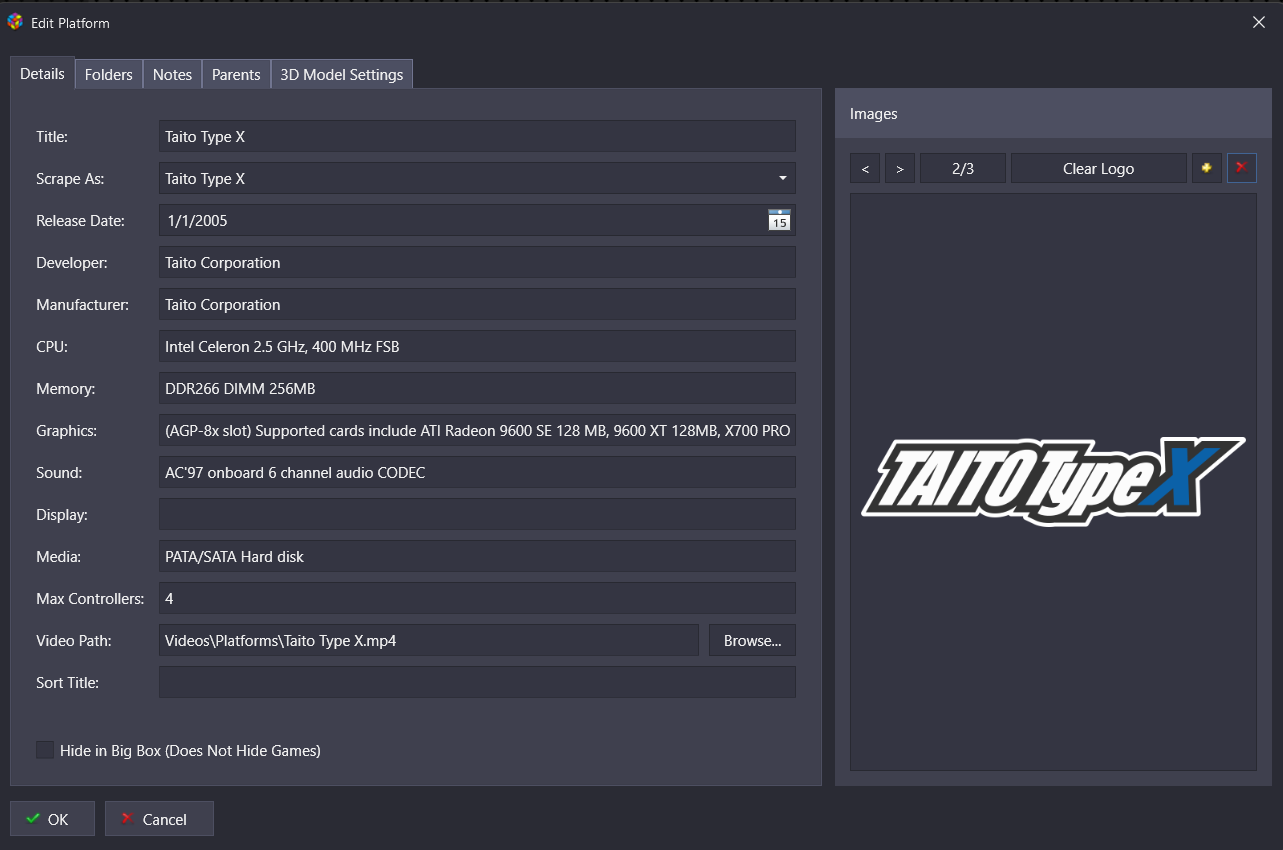
Task: Switch to the Details tab
Action: 42,73
